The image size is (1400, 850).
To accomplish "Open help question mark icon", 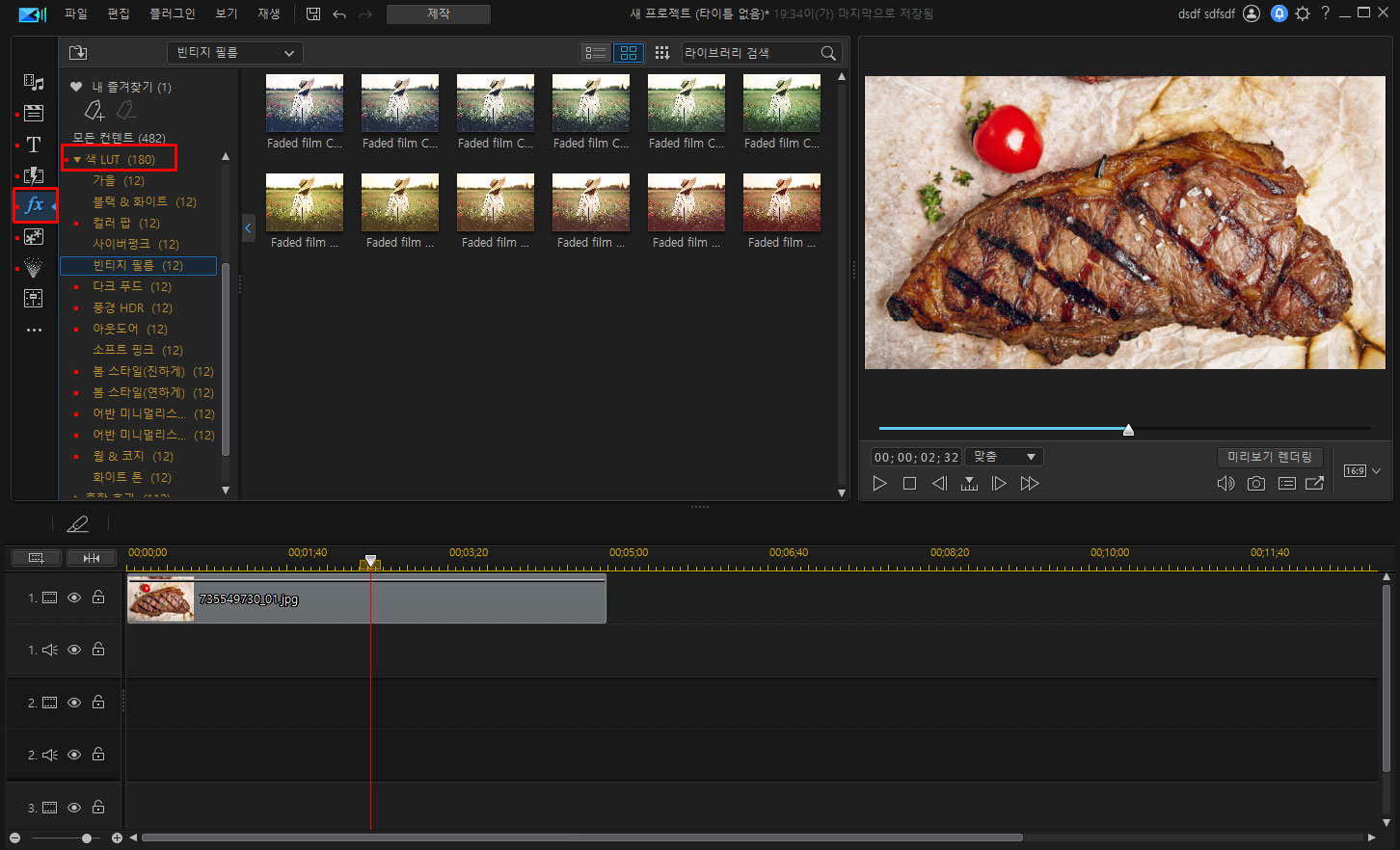I will pos(1326,13).
